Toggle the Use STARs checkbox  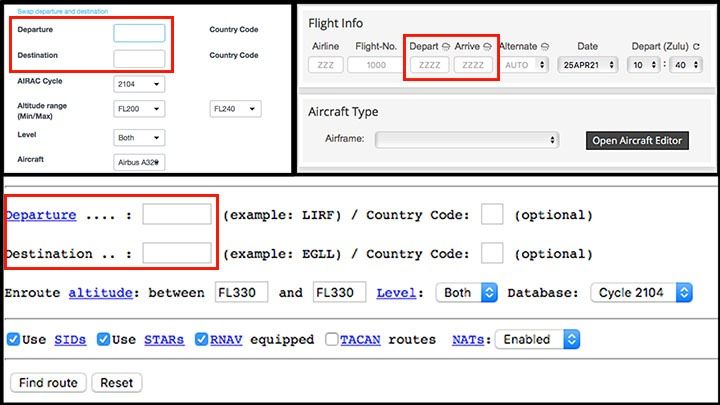[104, 339]
